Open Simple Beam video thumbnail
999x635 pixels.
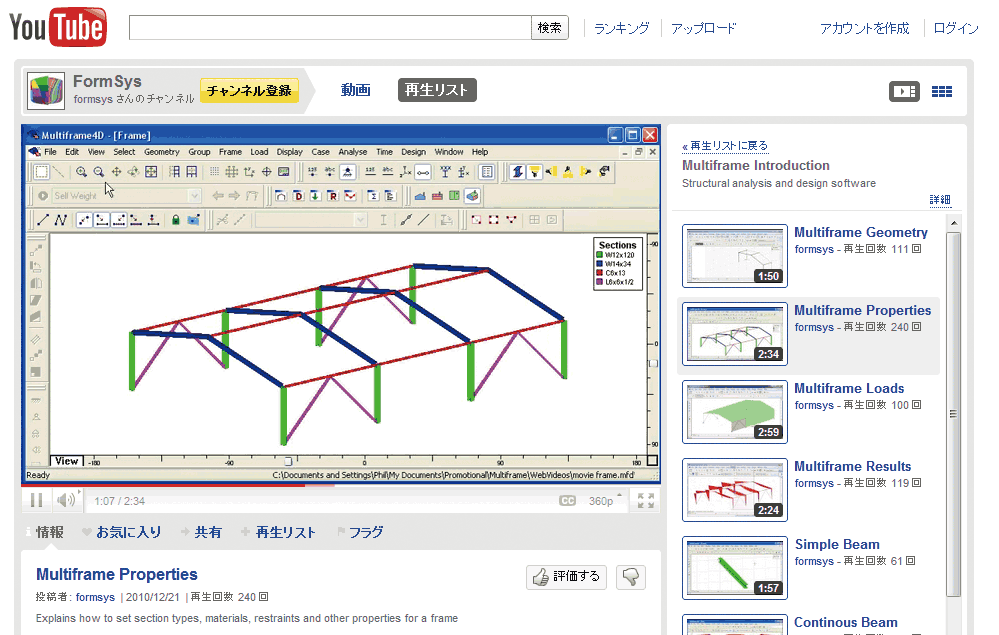[735, 568]
